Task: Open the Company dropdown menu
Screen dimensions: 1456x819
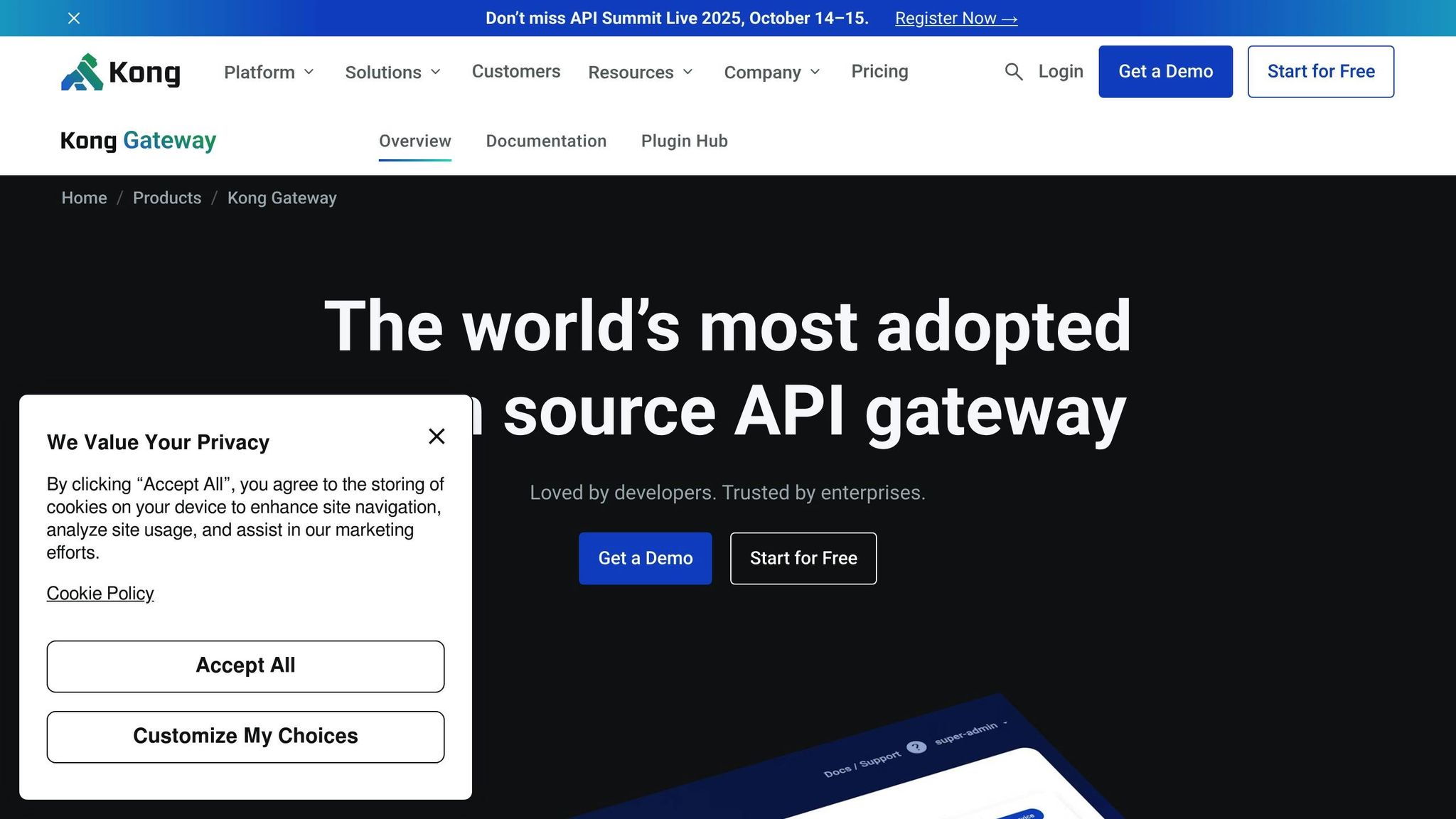Action: [771, 72]
